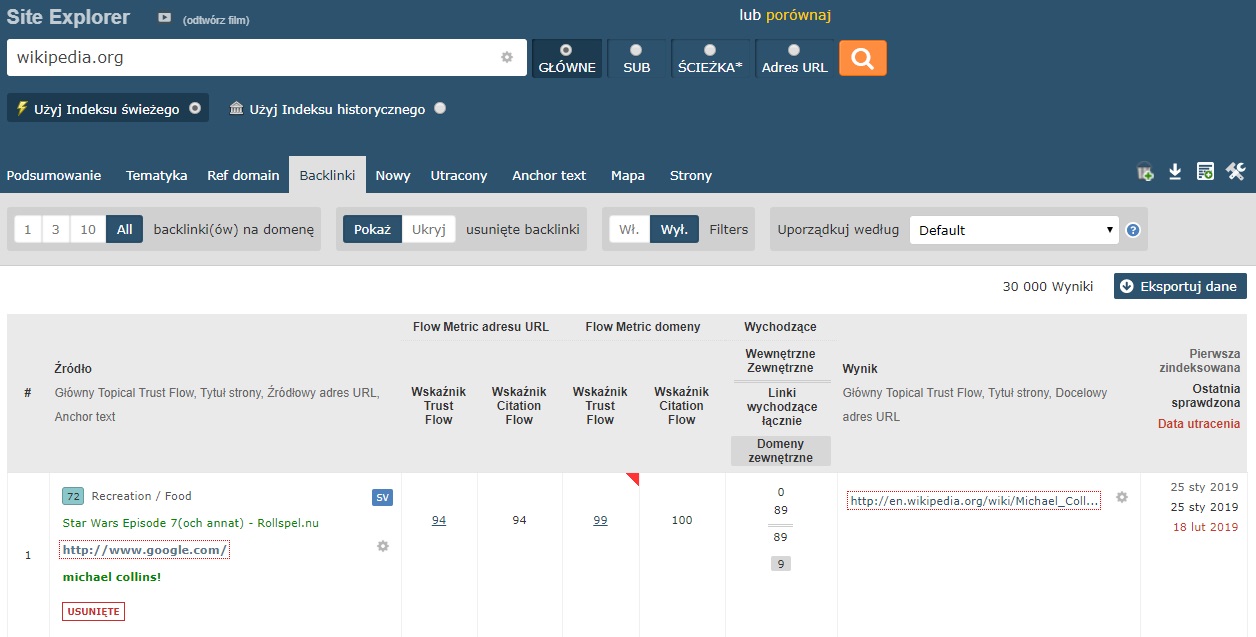Expand the Default sort order dropdown
Screen dimensions: 1256x637
pos(1014,230)
